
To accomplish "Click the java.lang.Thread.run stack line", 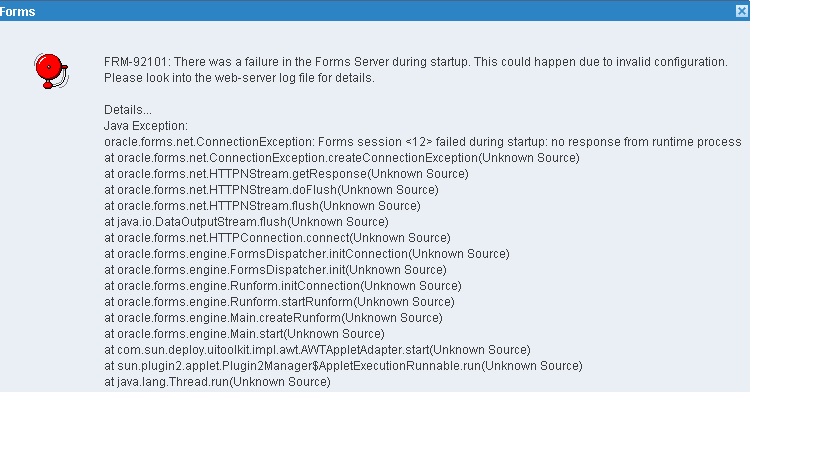I will click(x=217, y=382).
